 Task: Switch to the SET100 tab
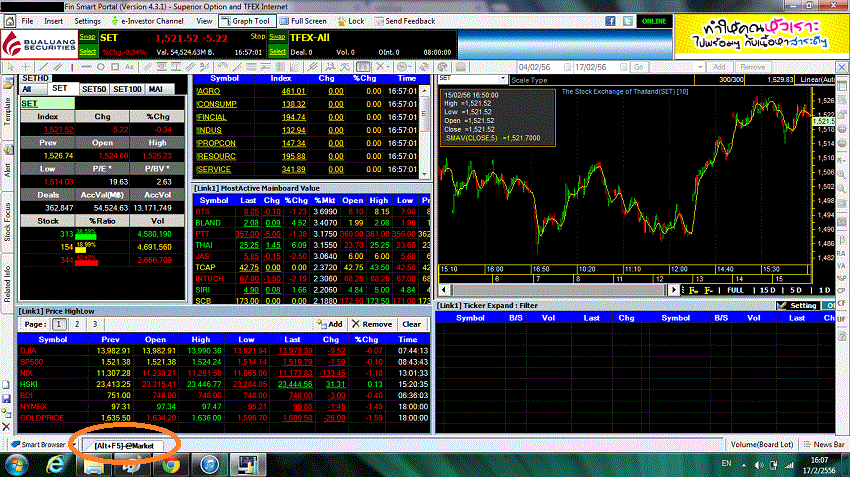(x=127, y=89)
